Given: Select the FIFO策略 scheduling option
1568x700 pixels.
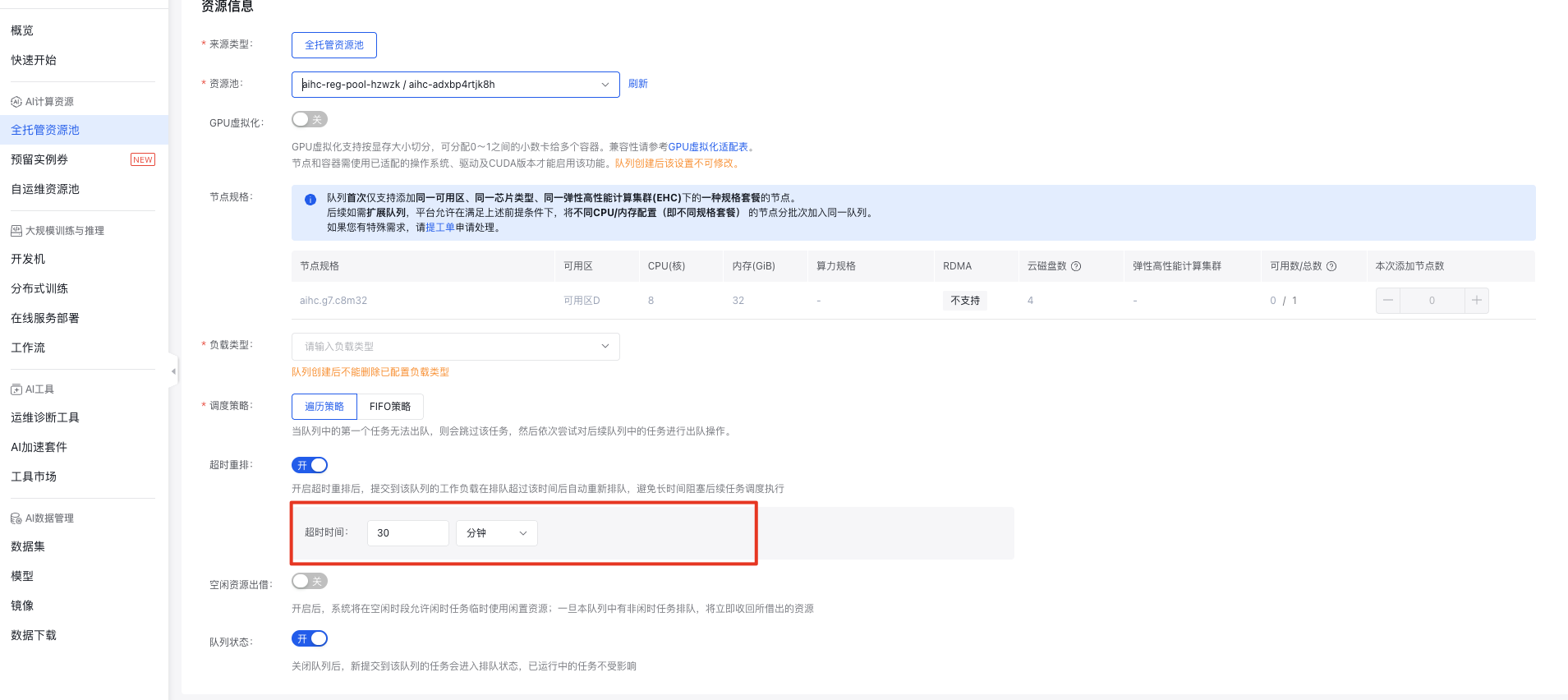Looking at the screenshot, I should [390, 407].
